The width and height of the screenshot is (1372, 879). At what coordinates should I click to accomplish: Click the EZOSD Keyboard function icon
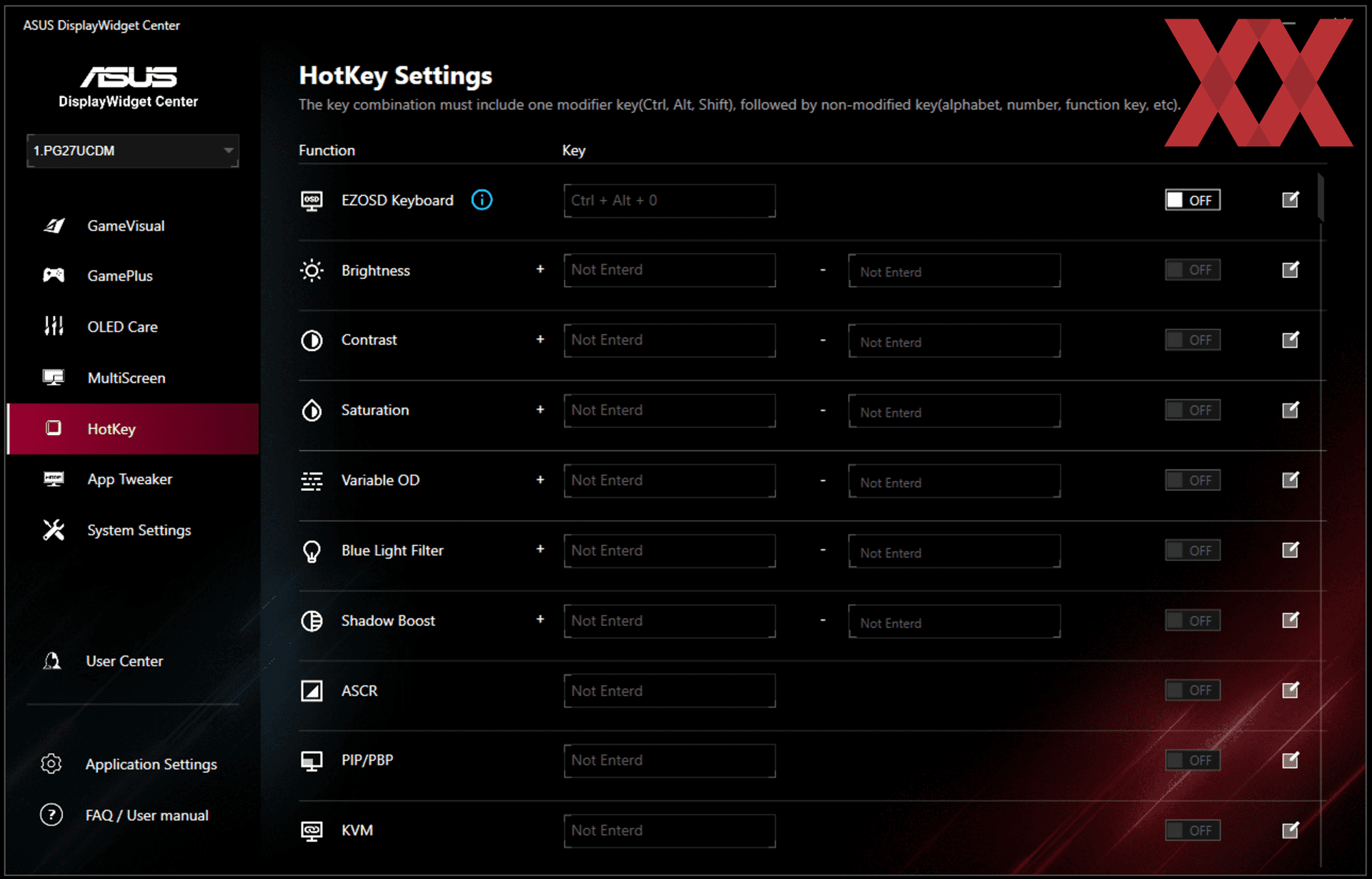pos(312,201)
